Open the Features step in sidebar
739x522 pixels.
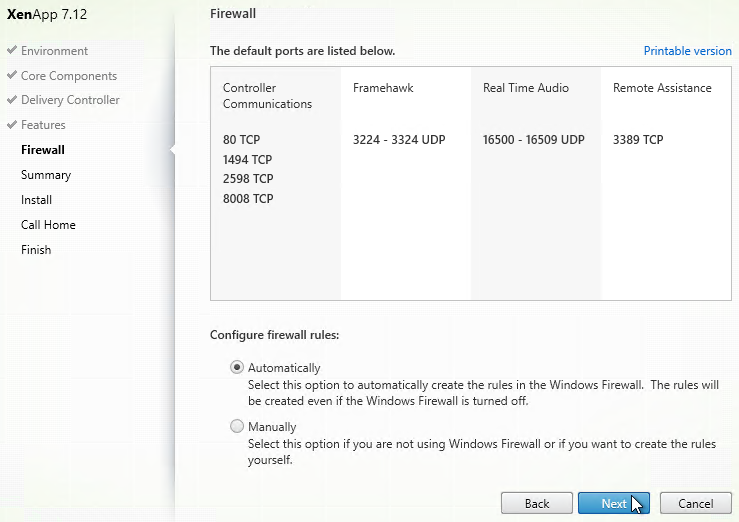(43, 125)
